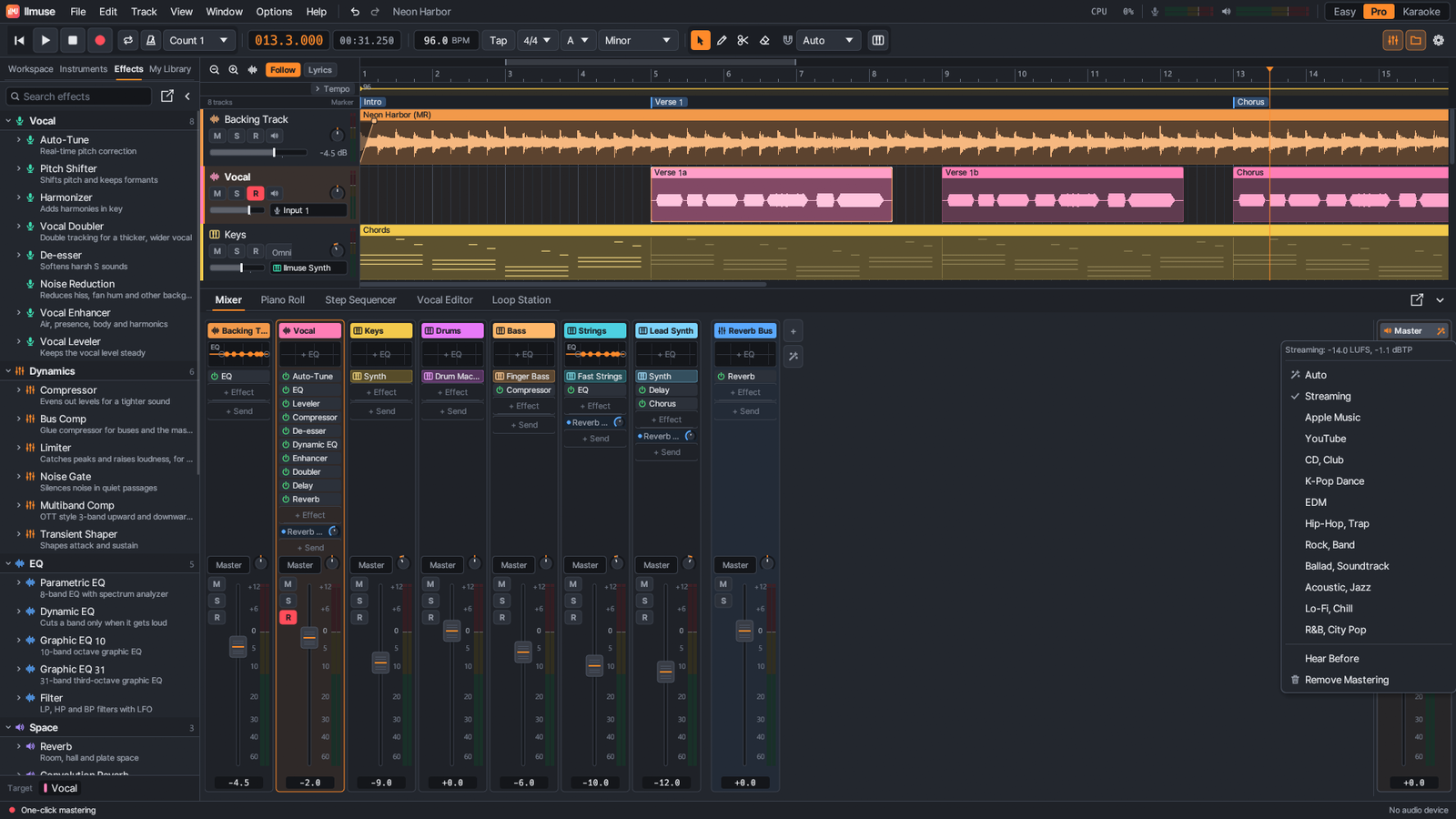This screenshot has width=1456, height=819.
Task: Click the Backing Track volume slider
Action: click(x=258, y=153)
